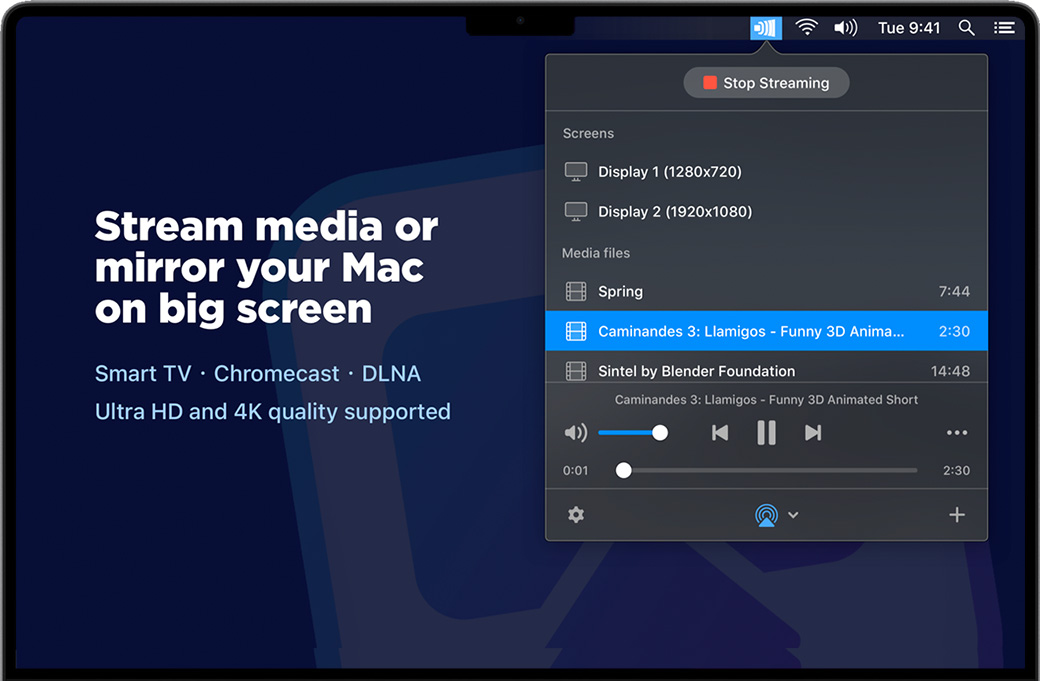1040x681 pixels.
Task: Skip to the previous track
Action: tap(720, 433)
